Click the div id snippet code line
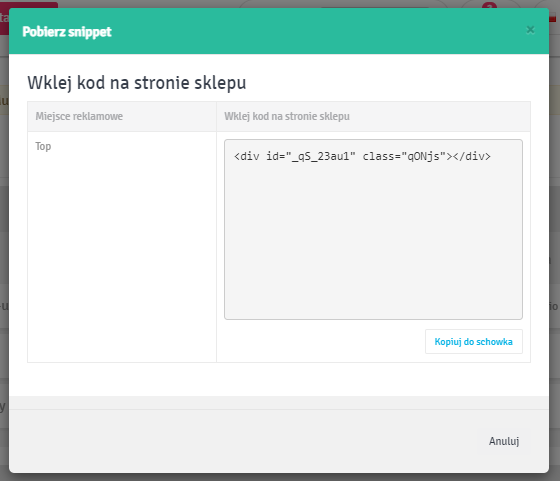 (x=362, y=156)
